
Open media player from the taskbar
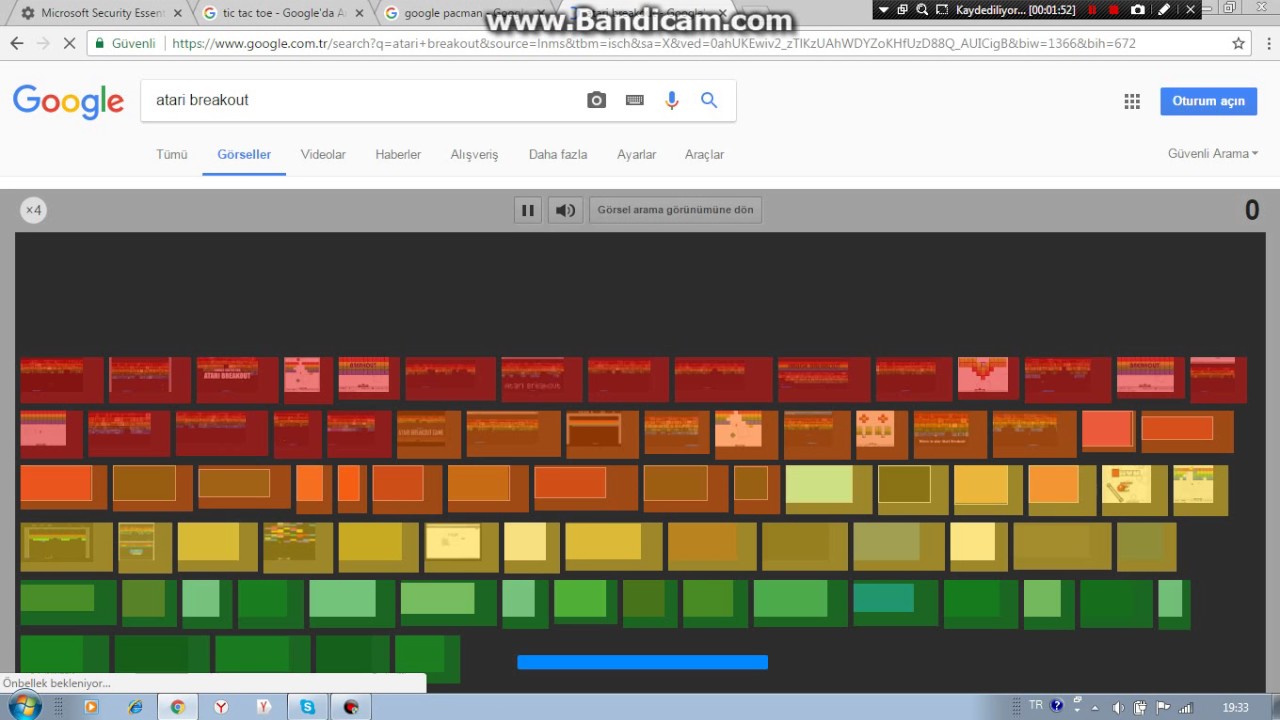point(91,707)
